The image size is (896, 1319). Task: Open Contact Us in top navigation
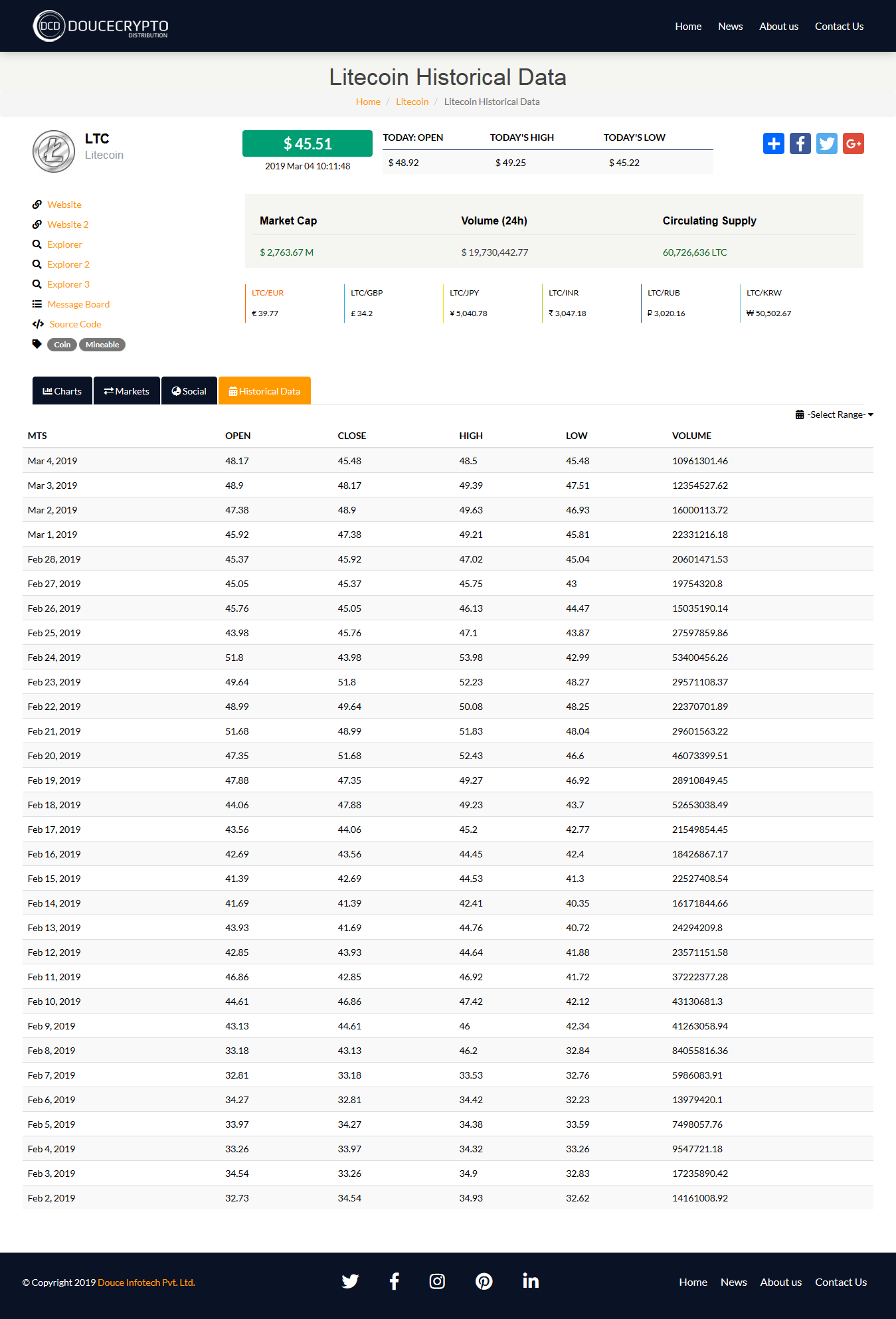(839, 27)
